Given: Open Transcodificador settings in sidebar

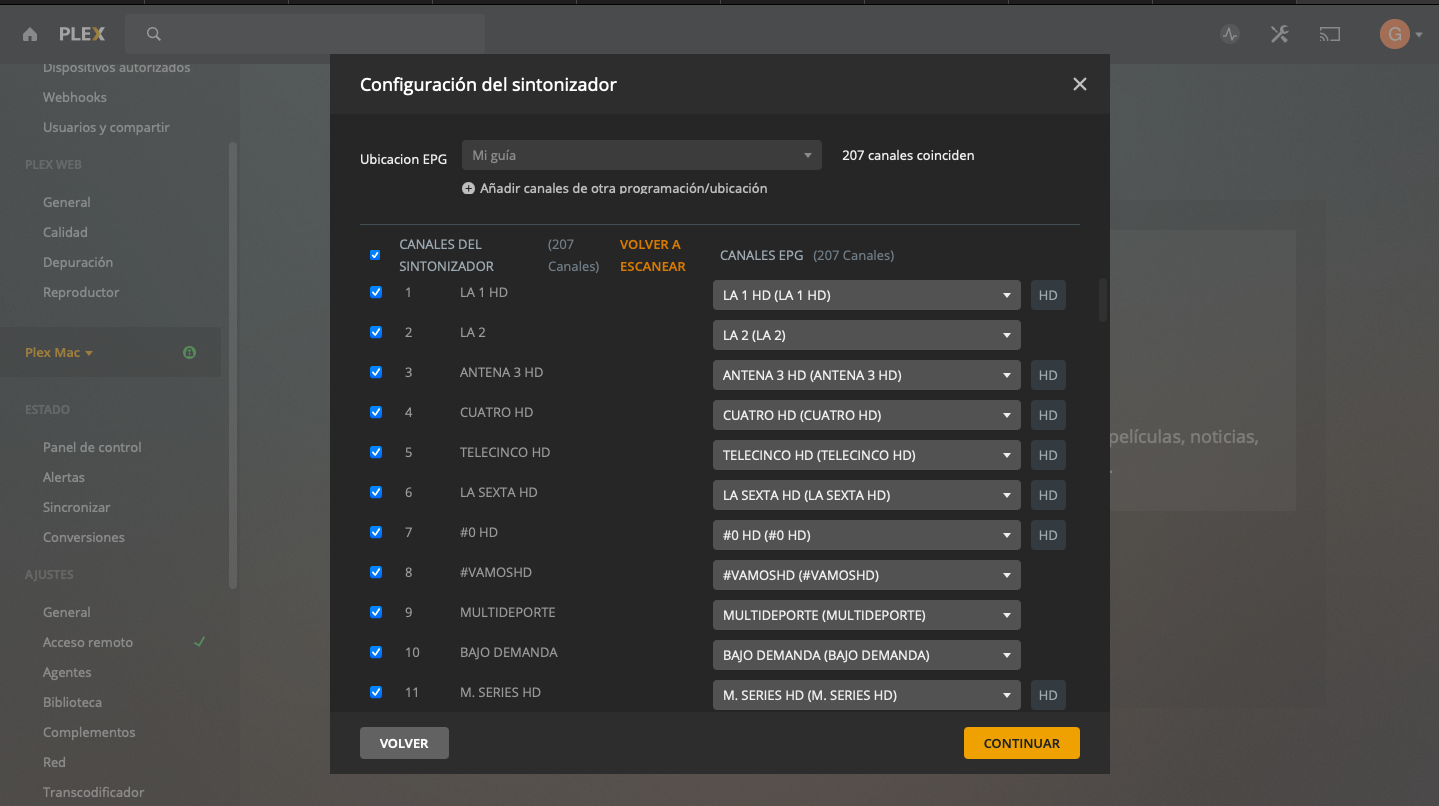Looking at the screenshot, I should 93,792.
